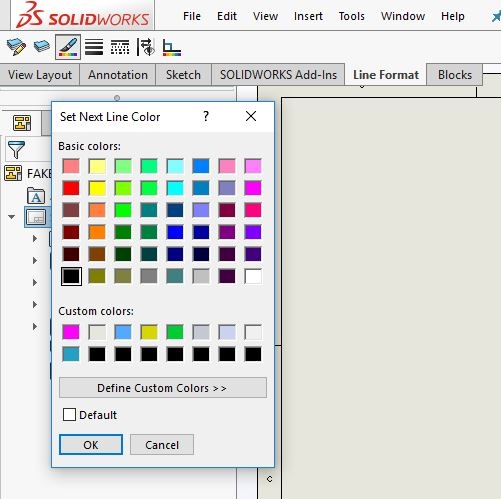Viewport: 501px width, 499px height.
Task: Collapse the expanded sheet tree node arrow
Action: pos(12,217)
